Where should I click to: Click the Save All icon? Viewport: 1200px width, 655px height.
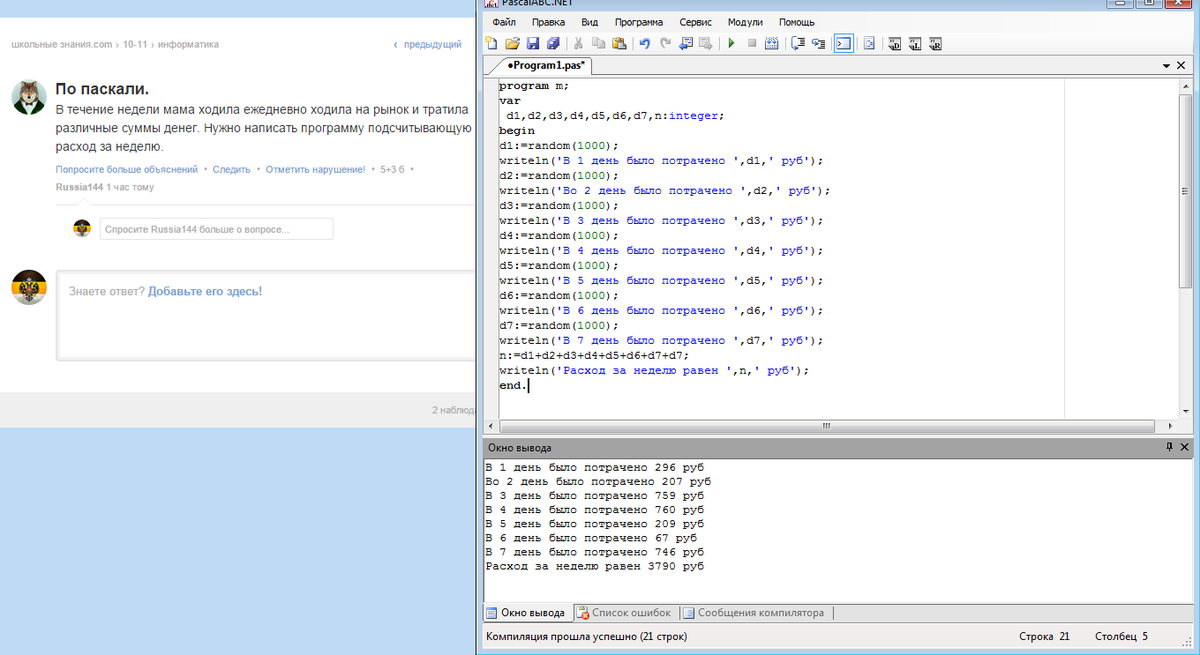point(553,43)
